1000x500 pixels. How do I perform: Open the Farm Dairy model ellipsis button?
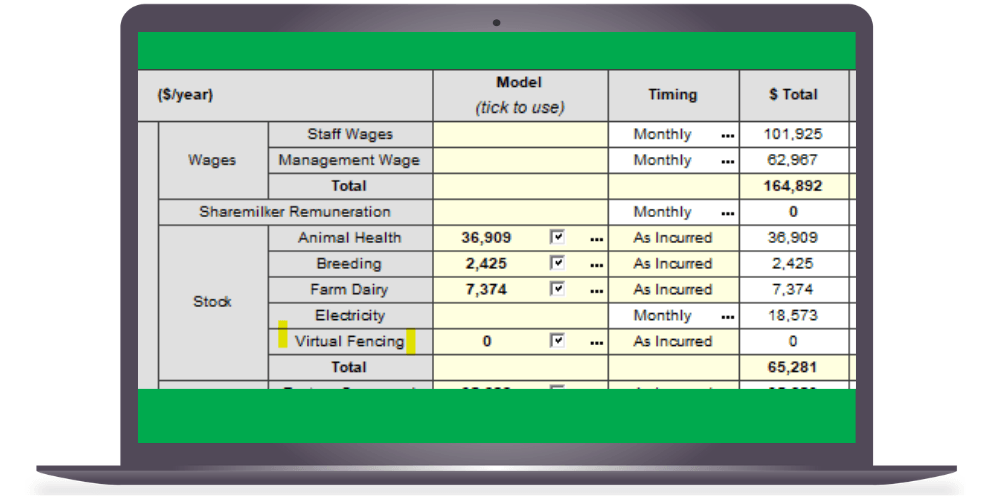pyautogui.click(x=596, y=291)
